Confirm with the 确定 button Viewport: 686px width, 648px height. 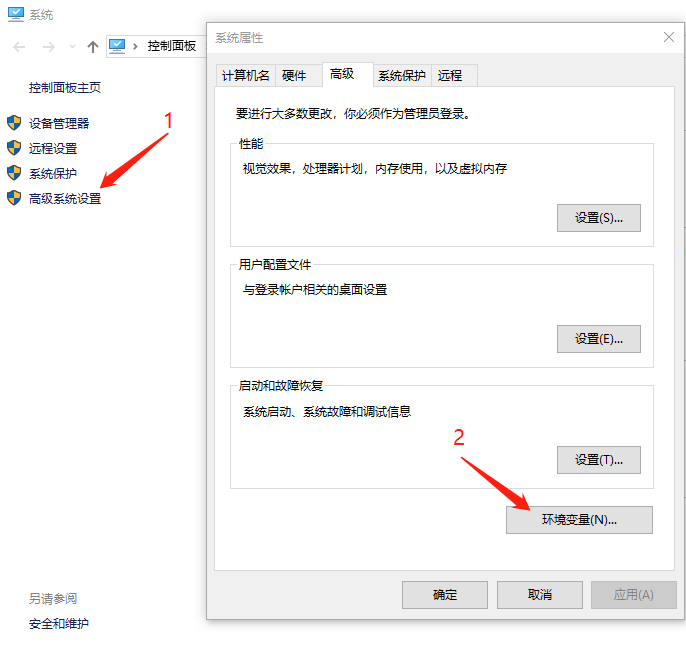pos(445,595)
